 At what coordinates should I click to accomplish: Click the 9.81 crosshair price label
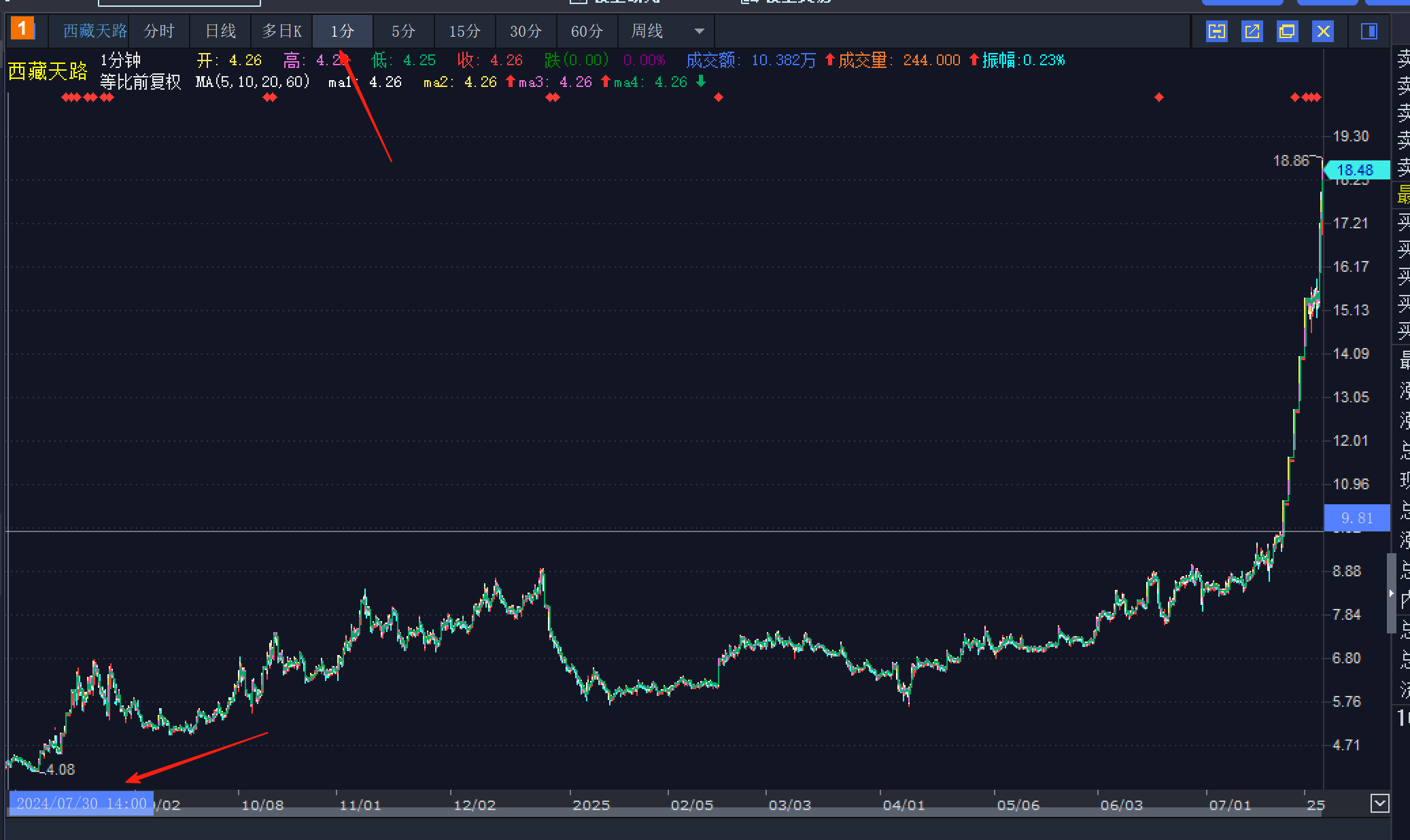pos(1356,518)
